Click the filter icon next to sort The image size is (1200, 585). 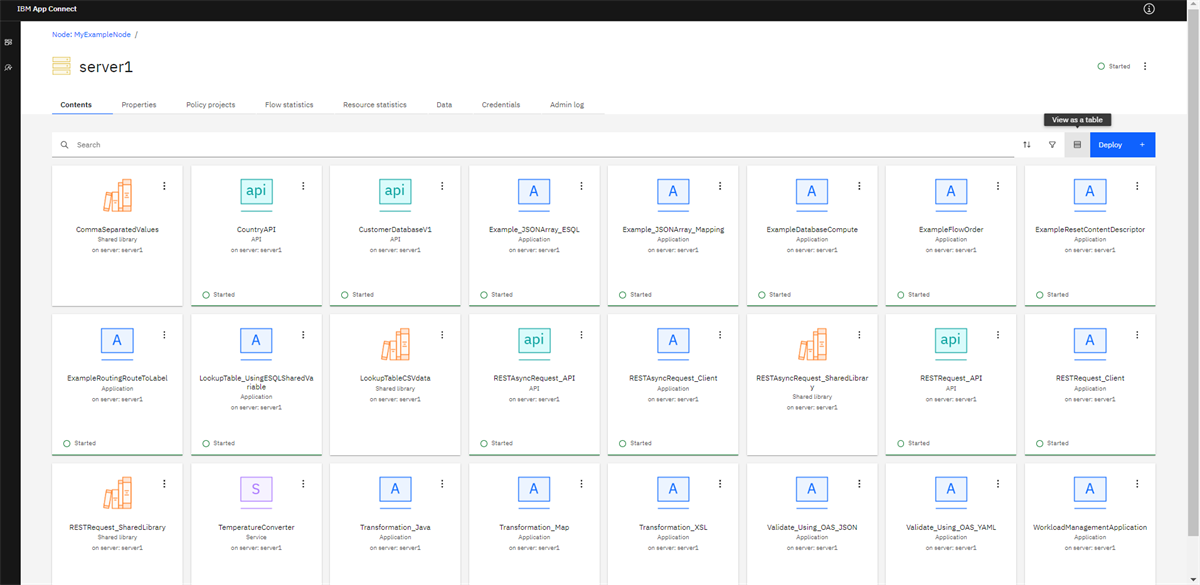[x=1052, y=144]
